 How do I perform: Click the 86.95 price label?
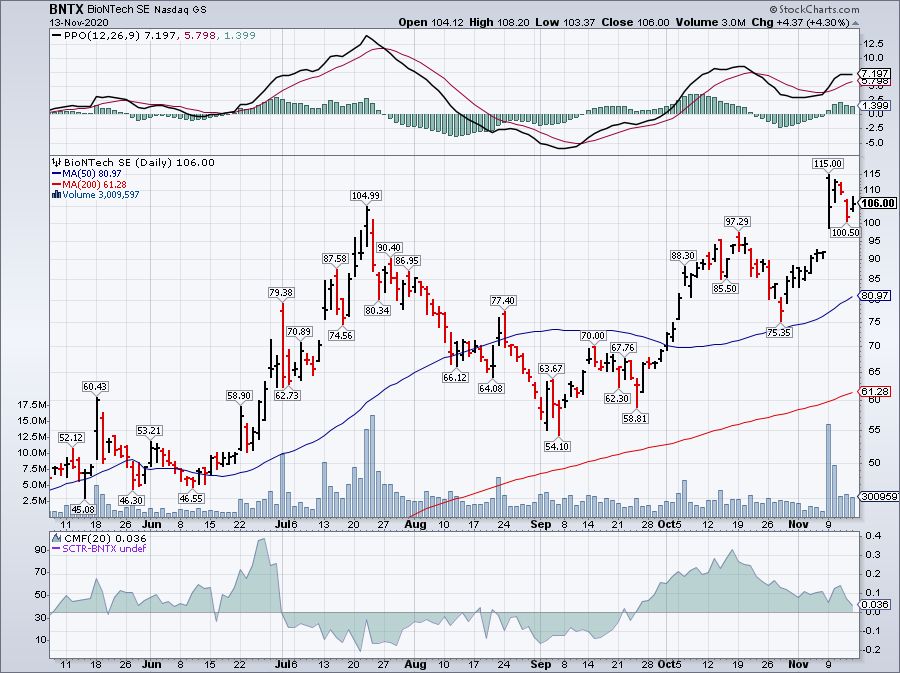click(407, 260)
